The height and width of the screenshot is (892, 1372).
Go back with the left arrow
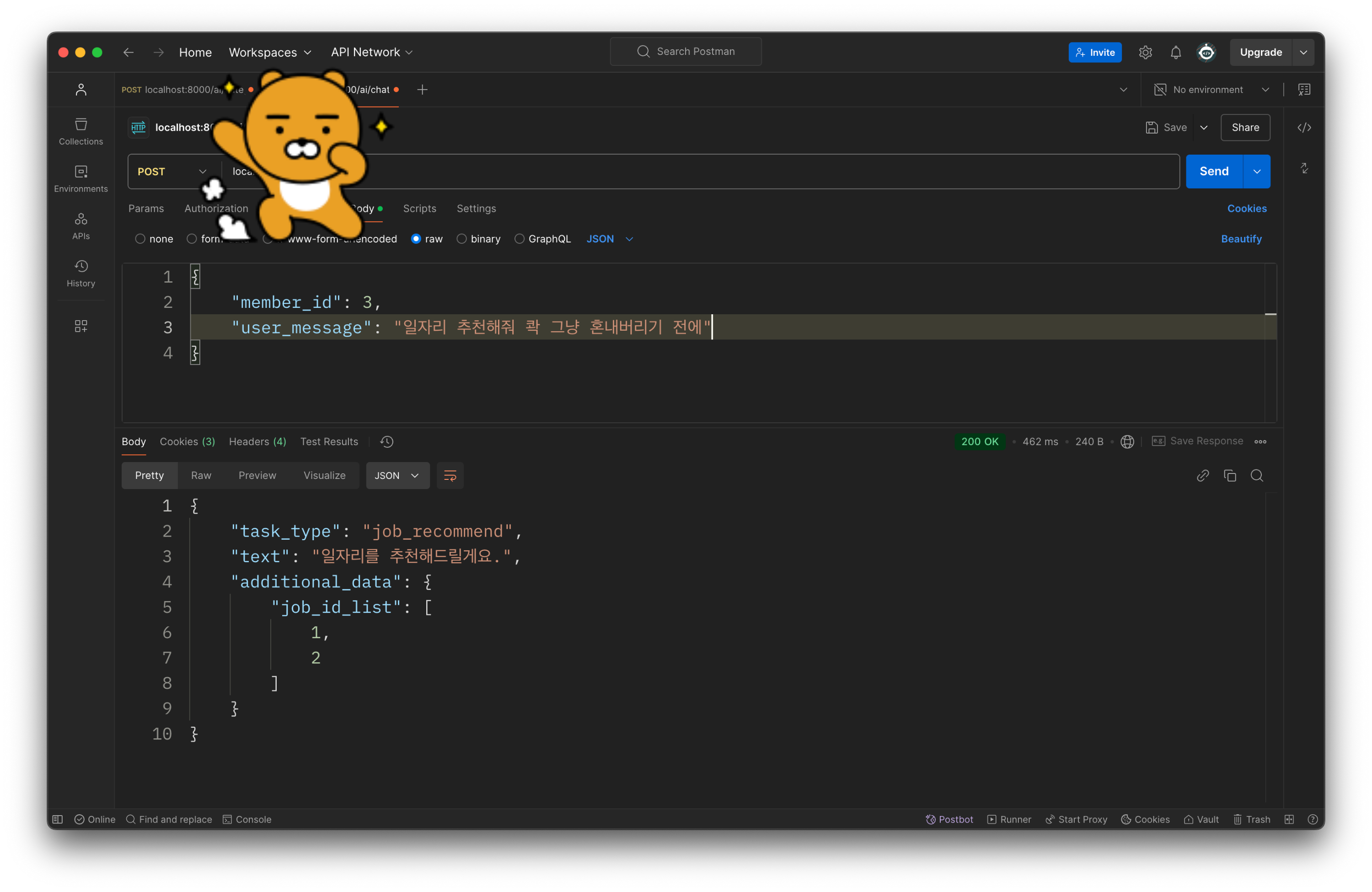tap(128, 53)
